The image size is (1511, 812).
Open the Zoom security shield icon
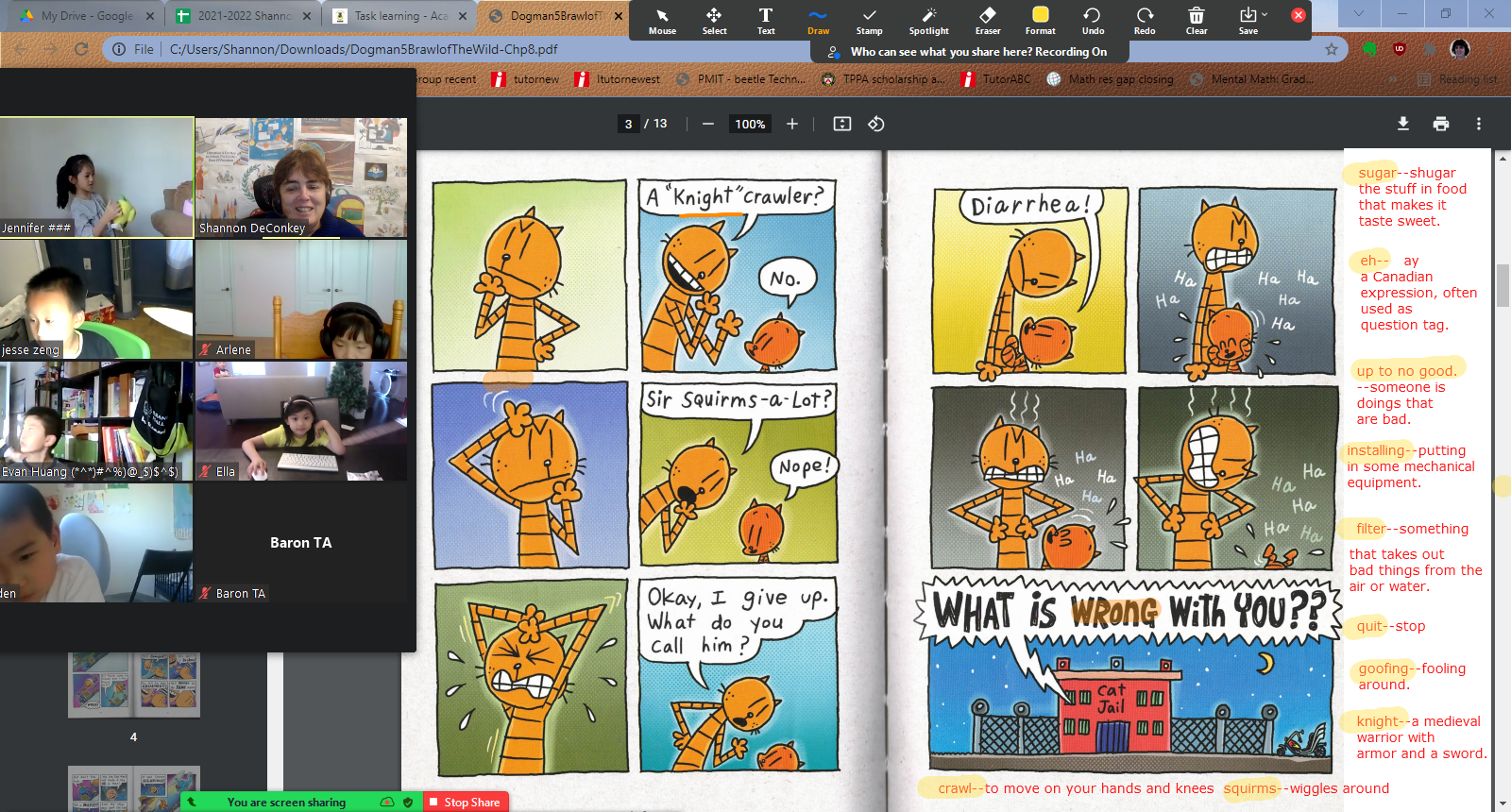point(408,802)
